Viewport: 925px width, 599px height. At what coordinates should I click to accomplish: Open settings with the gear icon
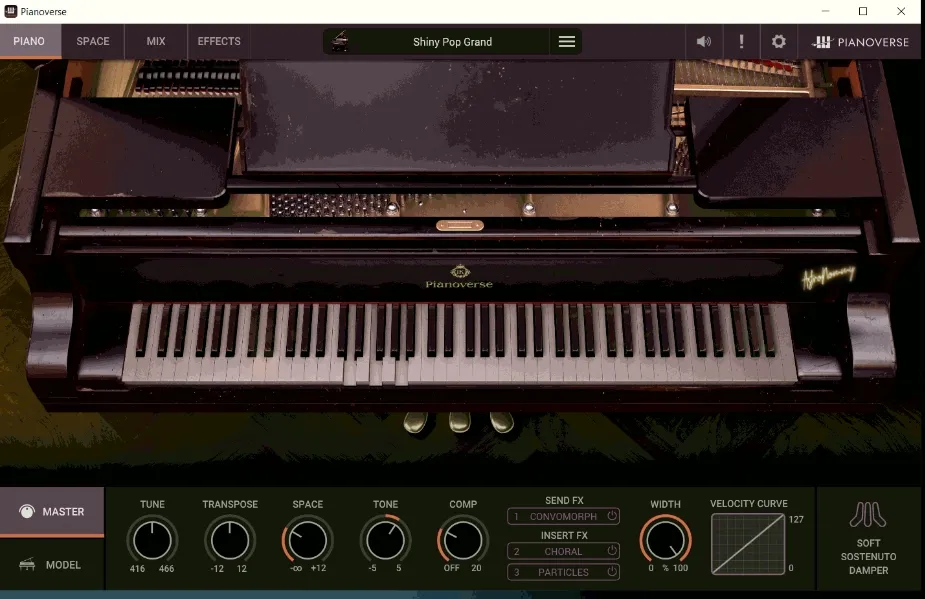click(x=779, y=41)
